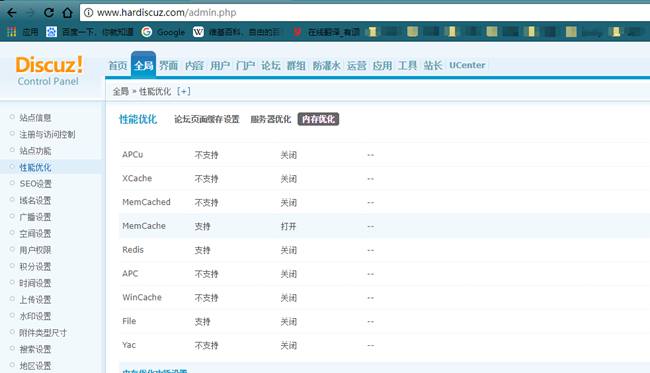Screen dimensions: 650x373
Task: Click 全局 in the breadcrumb
Action: (x=121, y=91)
